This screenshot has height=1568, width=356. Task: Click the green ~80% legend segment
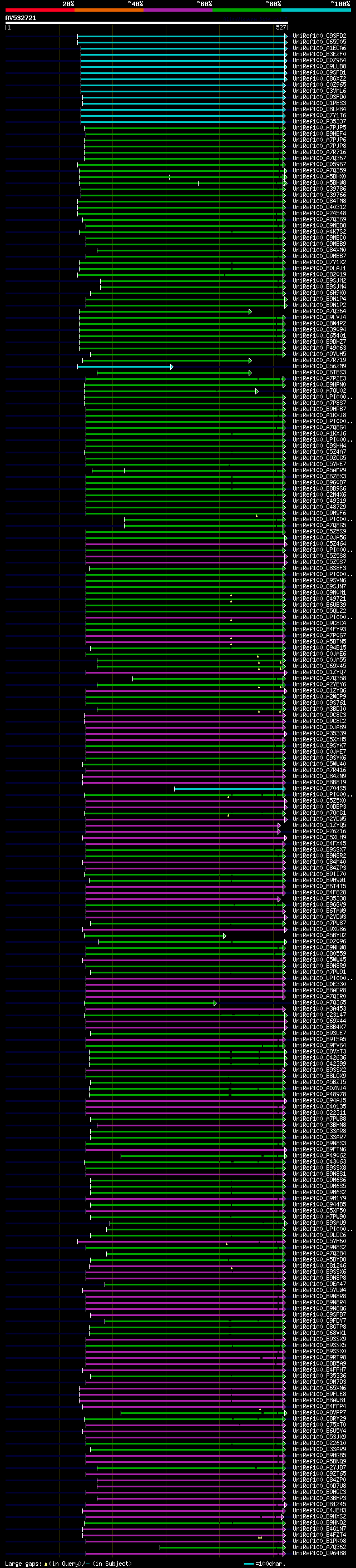[x=247, y=10]
